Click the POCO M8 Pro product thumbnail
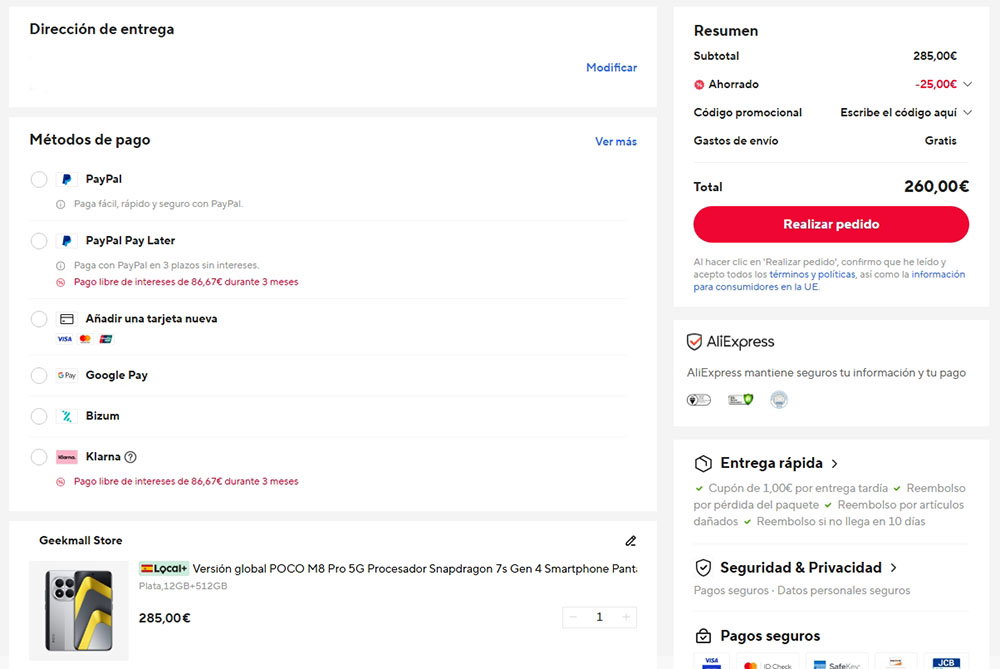 (79, 610)
